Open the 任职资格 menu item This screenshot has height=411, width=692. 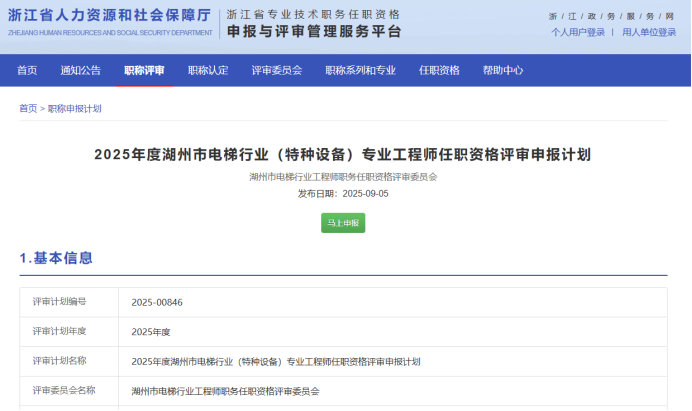439,70
